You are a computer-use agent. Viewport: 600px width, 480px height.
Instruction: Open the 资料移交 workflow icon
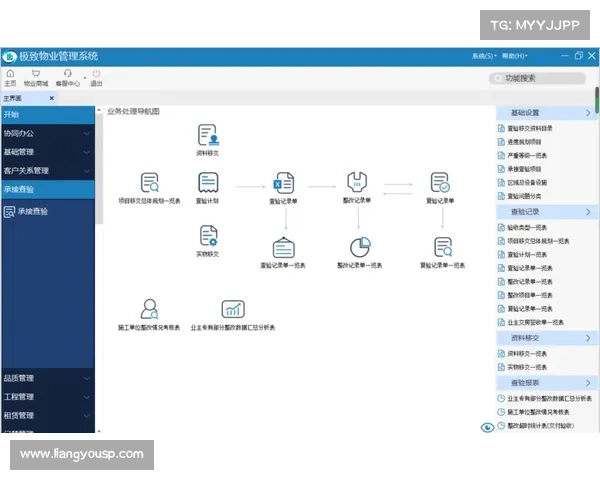[208, 136]
